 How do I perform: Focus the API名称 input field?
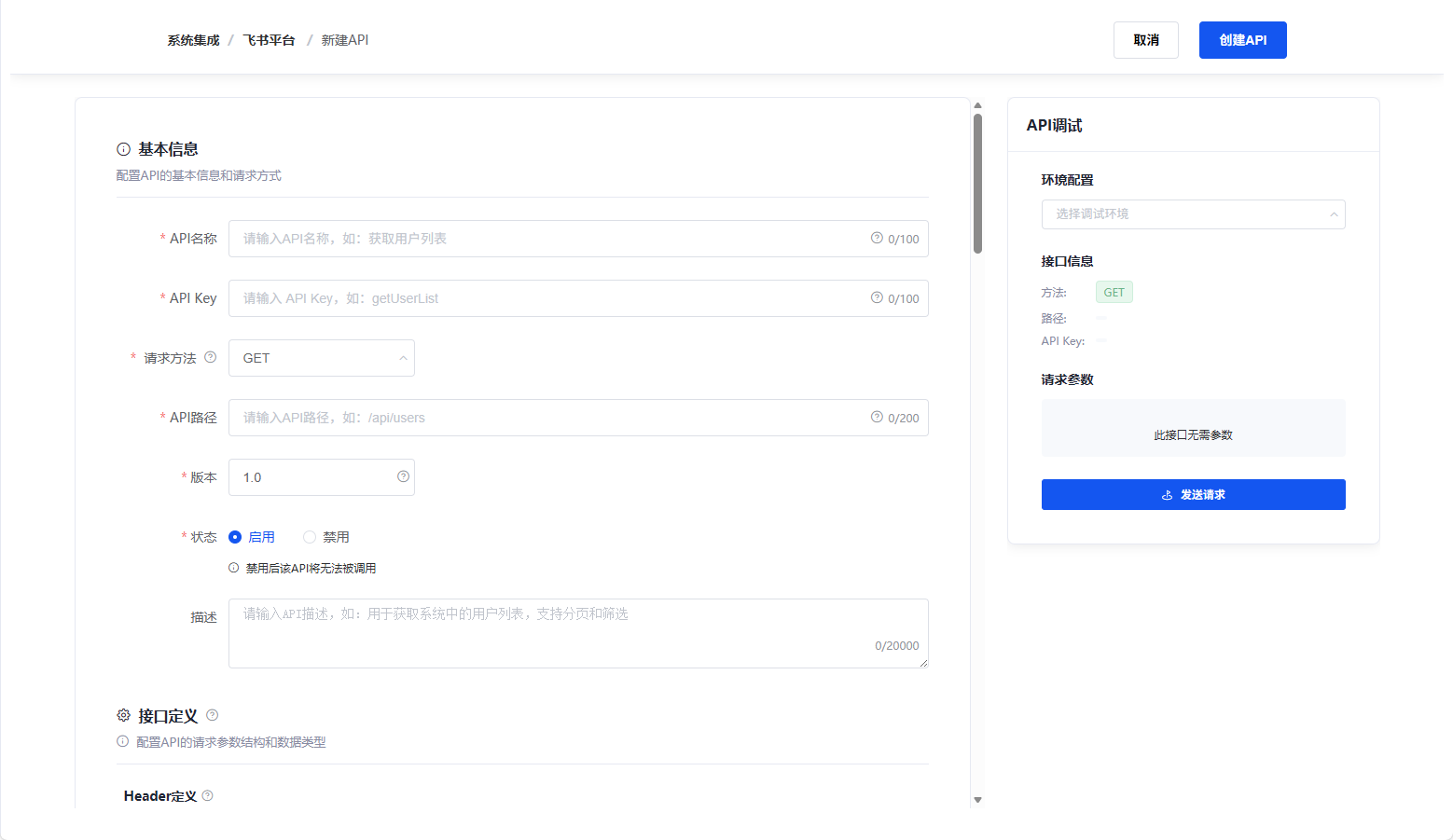point(578,239)
